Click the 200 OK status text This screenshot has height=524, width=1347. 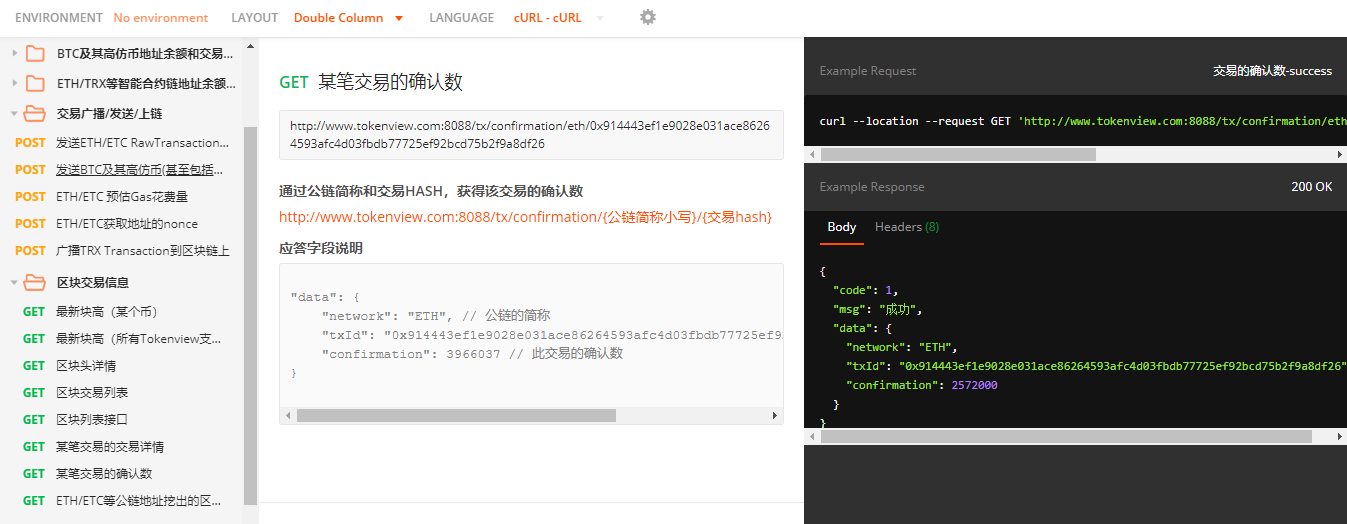coord(1312,187)
